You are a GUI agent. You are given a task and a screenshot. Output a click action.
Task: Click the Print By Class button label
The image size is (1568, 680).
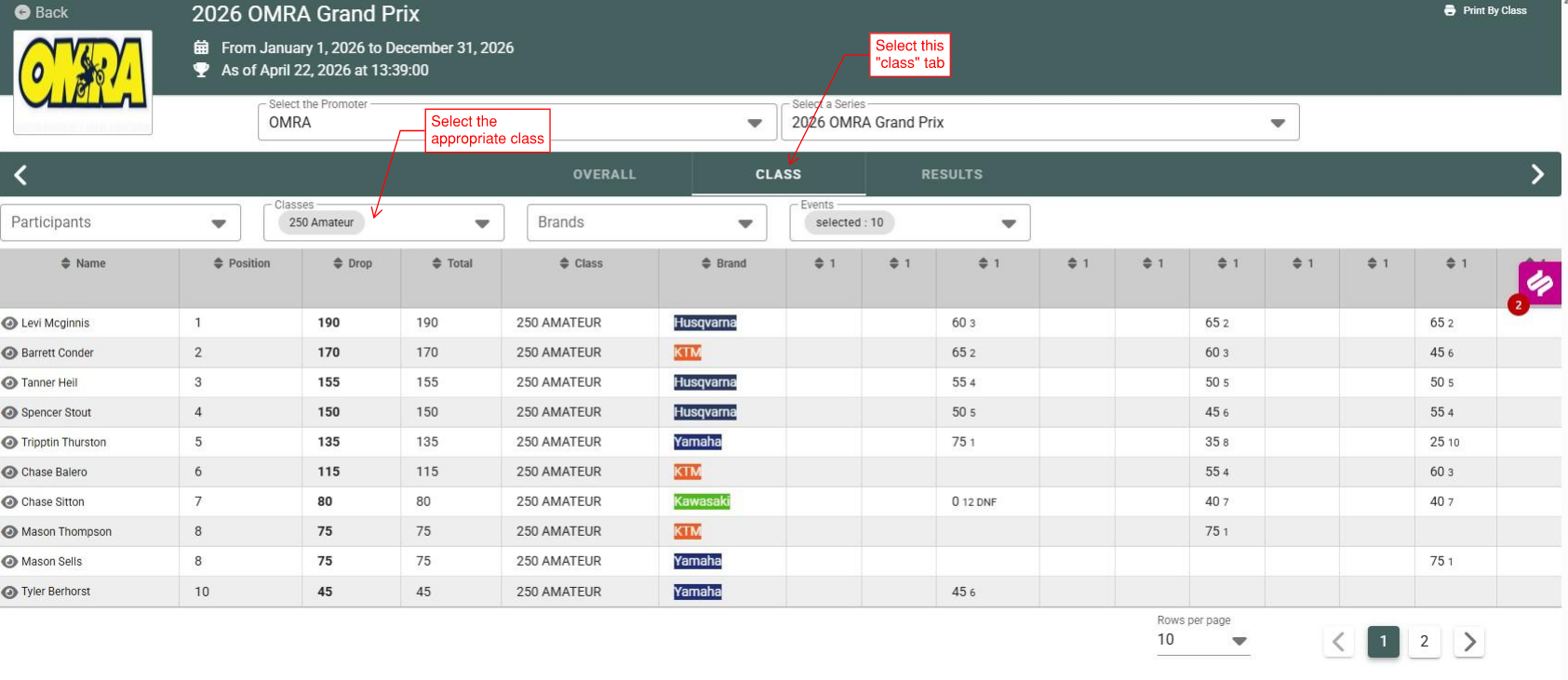(x=1494, y=10)
